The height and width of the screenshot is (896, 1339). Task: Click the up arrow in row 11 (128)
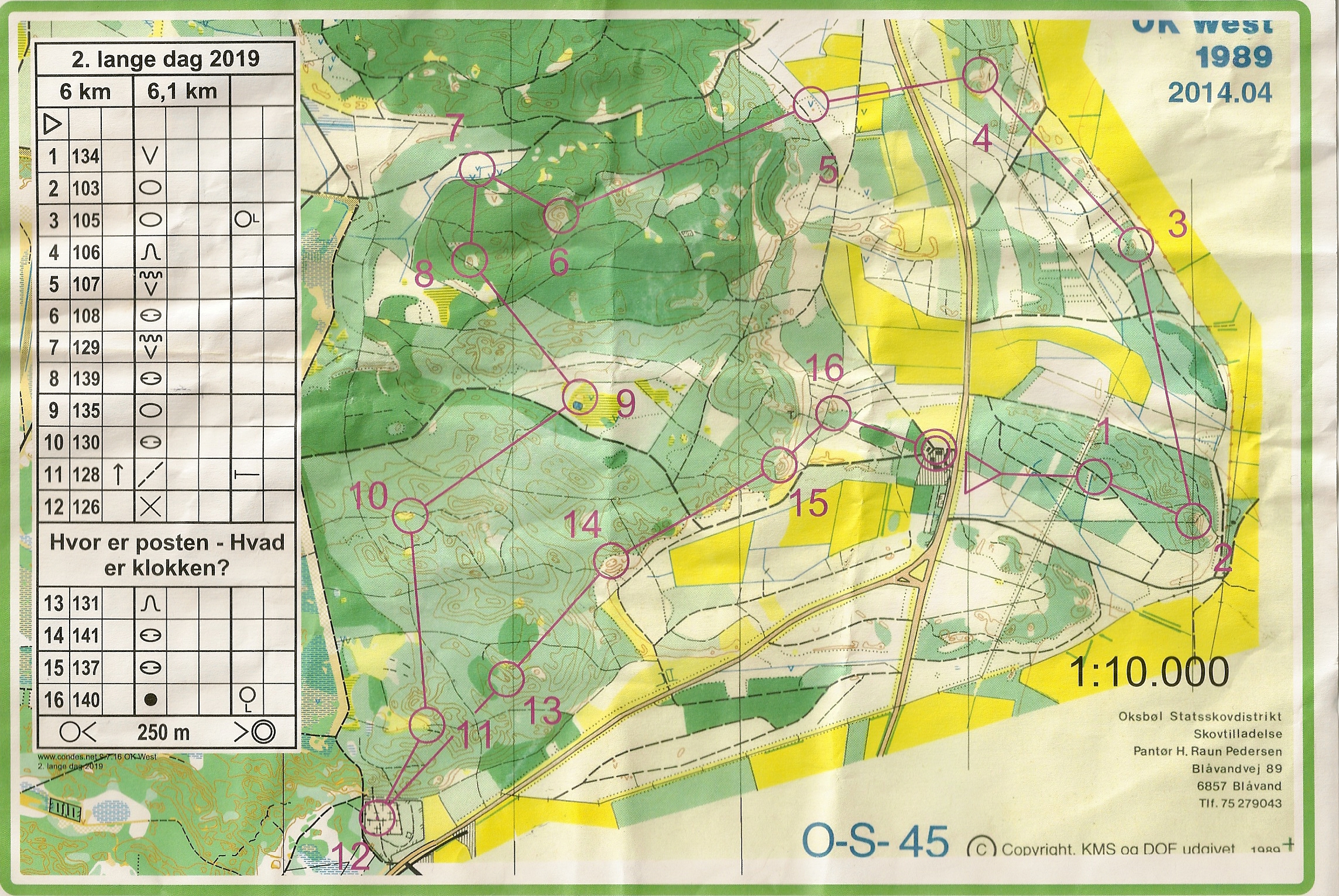pyautogui.click(x=118, y=475)
